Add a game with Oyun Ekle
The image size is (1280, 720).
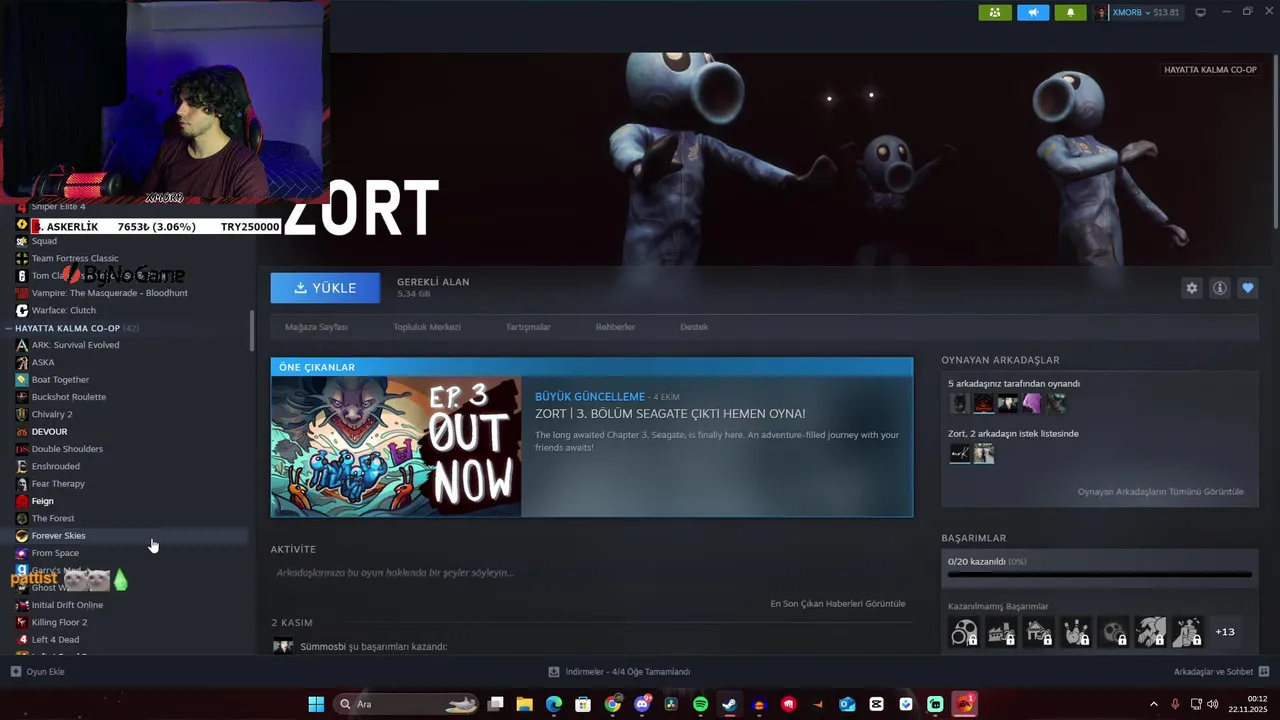[x=38, y=672]
